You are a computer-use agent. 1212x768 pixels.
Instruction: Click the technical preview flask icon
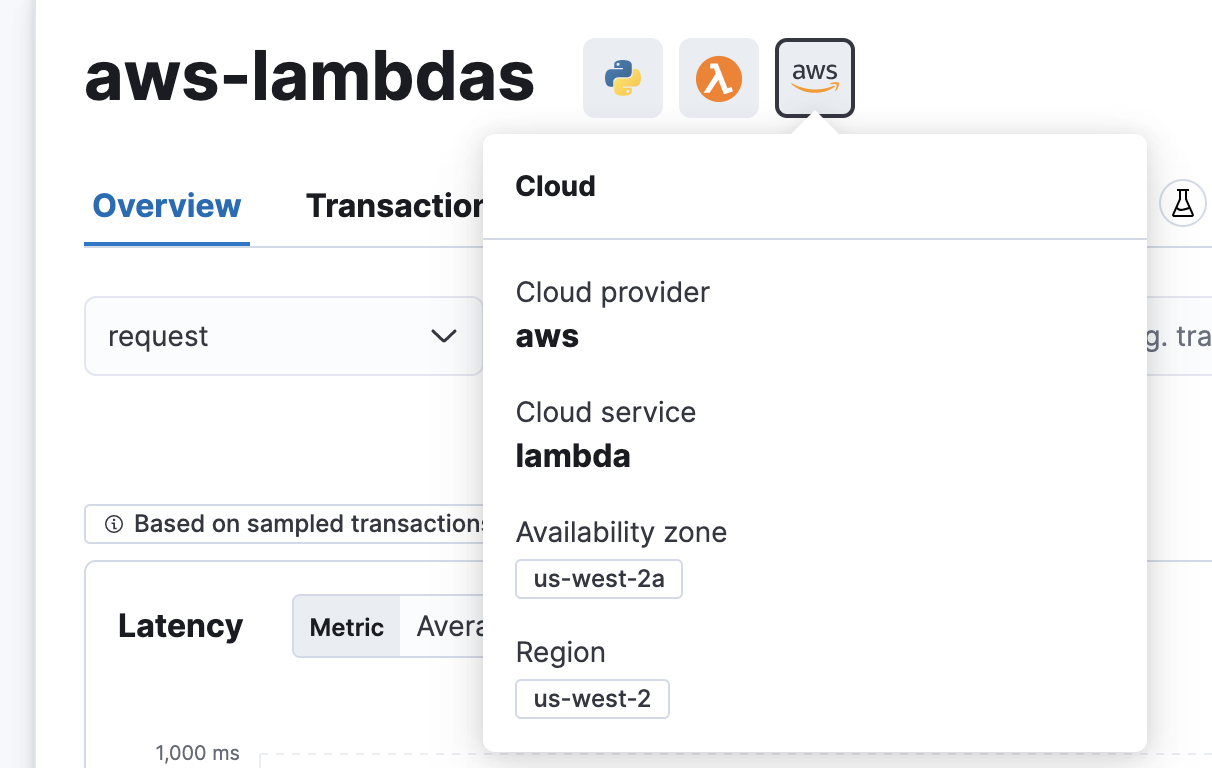[x=1183, y=203]
